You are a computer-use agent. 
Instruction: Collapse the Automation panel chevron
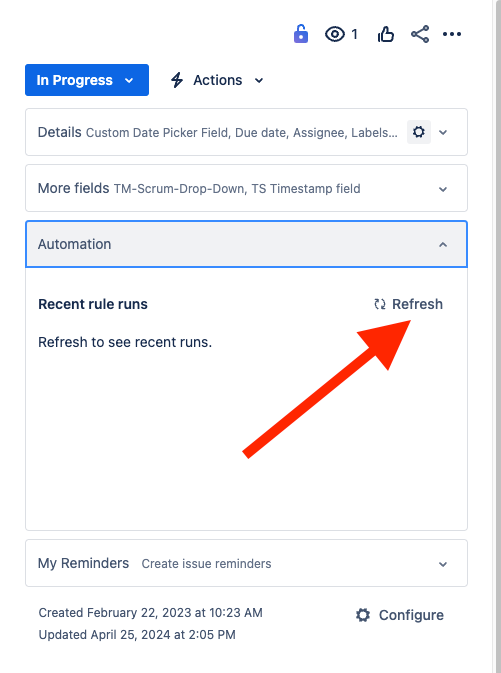(443, 245)
